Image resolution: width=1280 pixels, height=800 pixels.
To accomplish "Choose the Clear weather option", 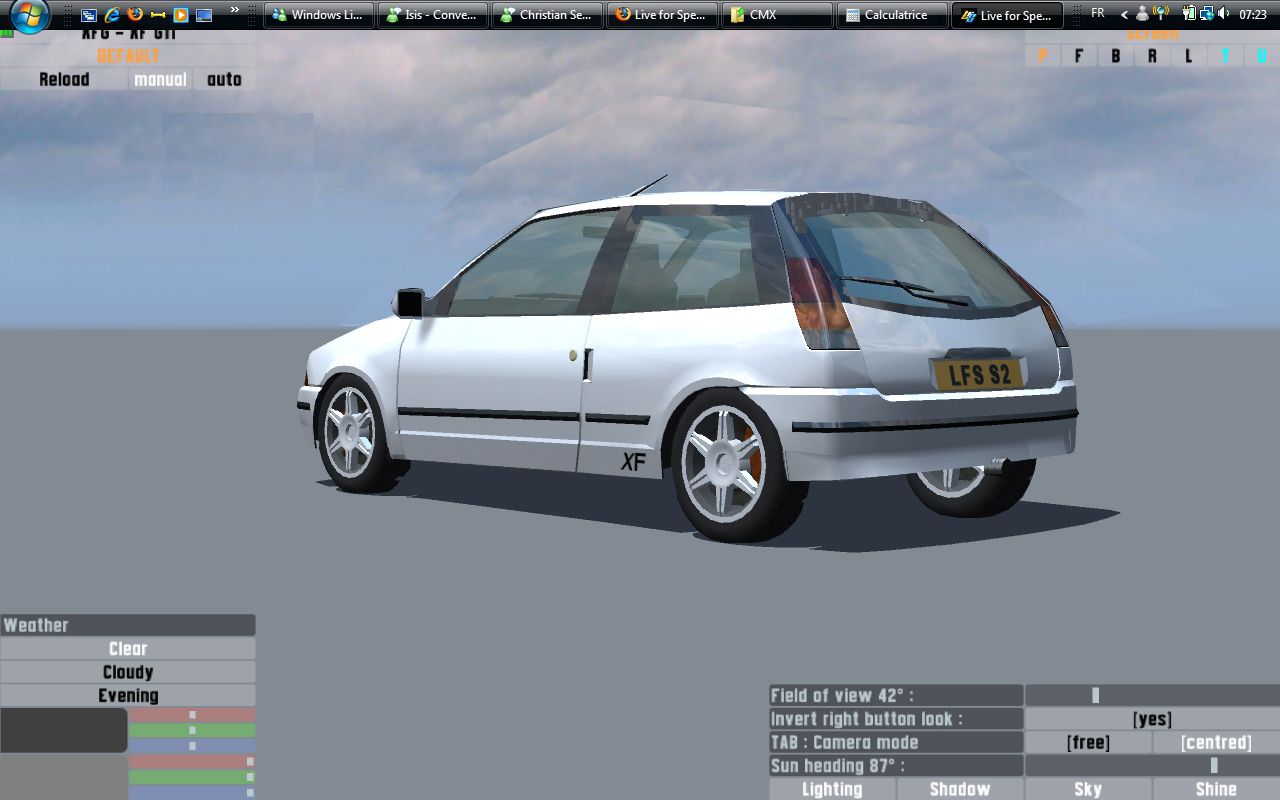I will tap(128, 649).
